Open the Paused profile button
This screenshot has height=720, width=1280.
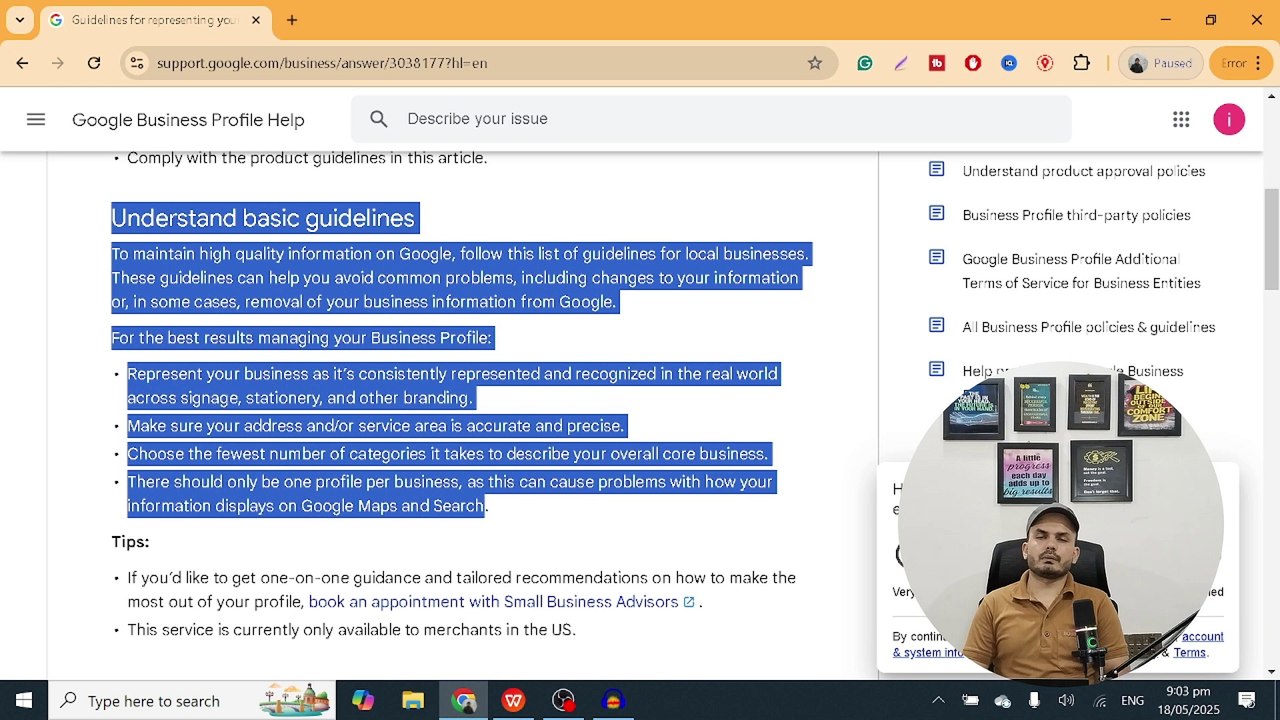[1161, 63]
